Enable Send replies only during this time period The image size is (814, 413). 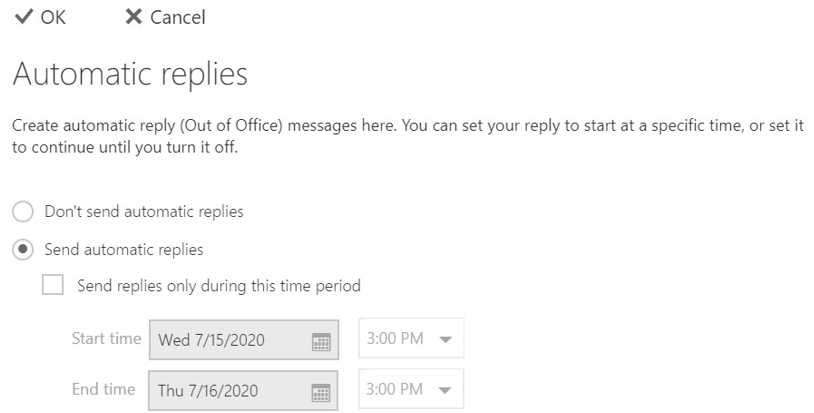point(53,285)
